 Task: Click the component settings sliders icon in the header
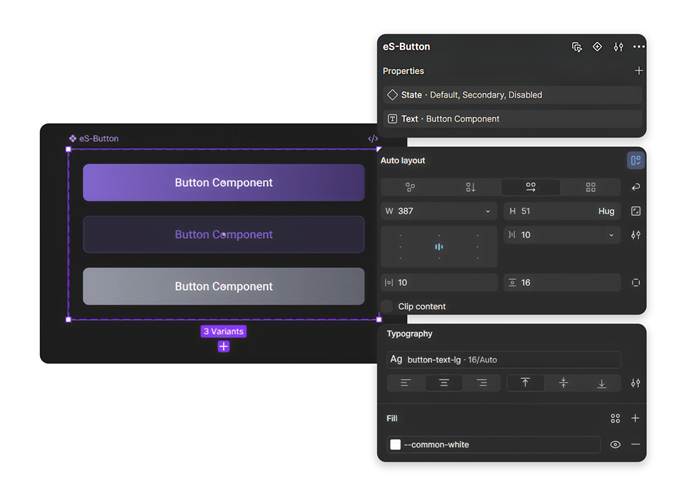(x=618, y=47)
